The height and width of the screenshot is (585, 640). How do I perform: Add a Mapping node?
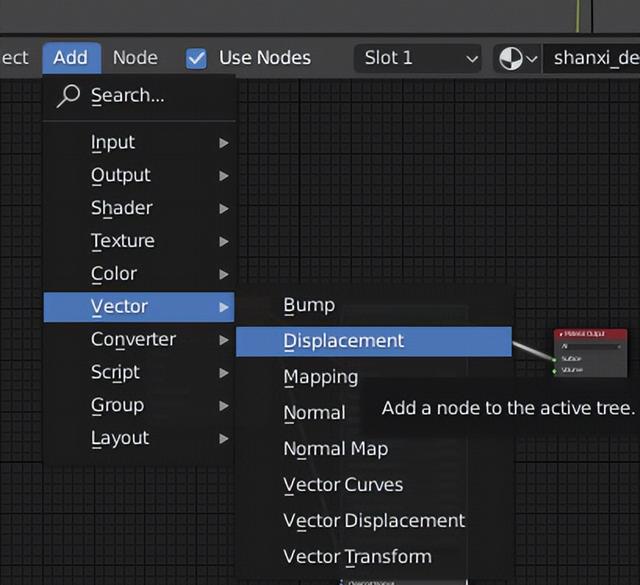point(320,377)
